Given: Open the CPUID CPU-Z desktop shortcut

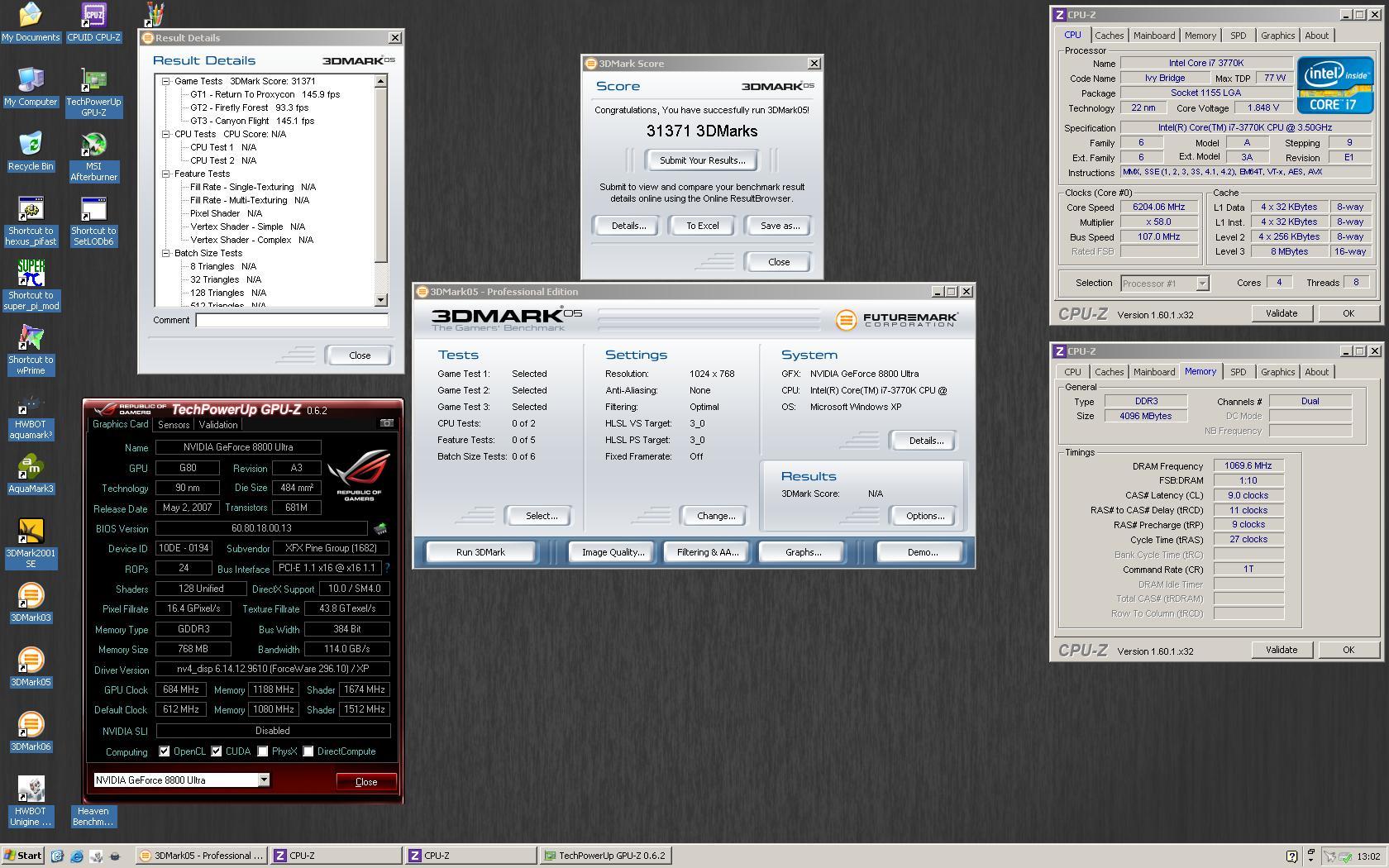Looking at the screenshot, I should pos(93,21).
